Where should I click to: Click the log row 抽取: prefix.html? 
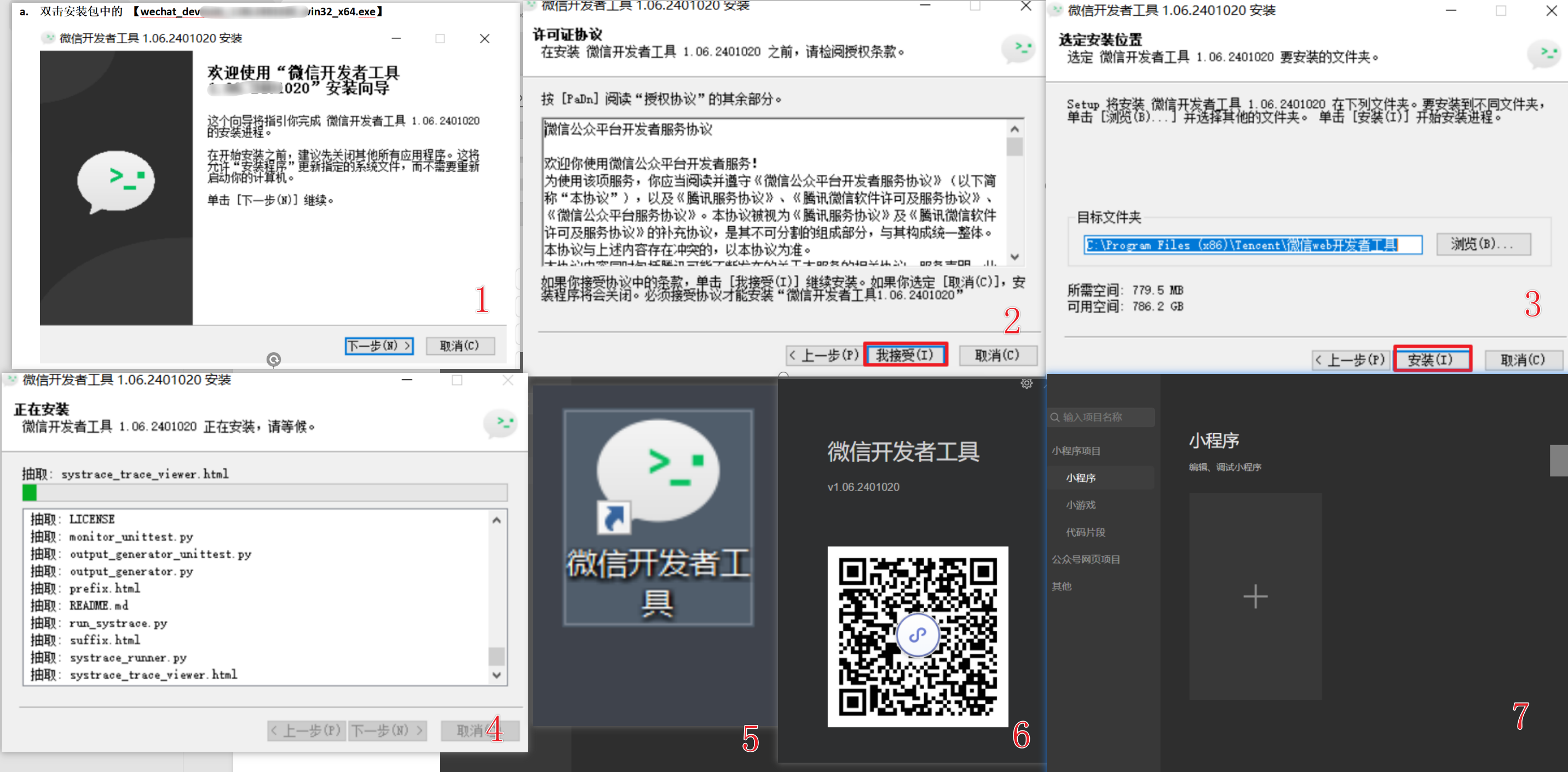click(86, 588)
